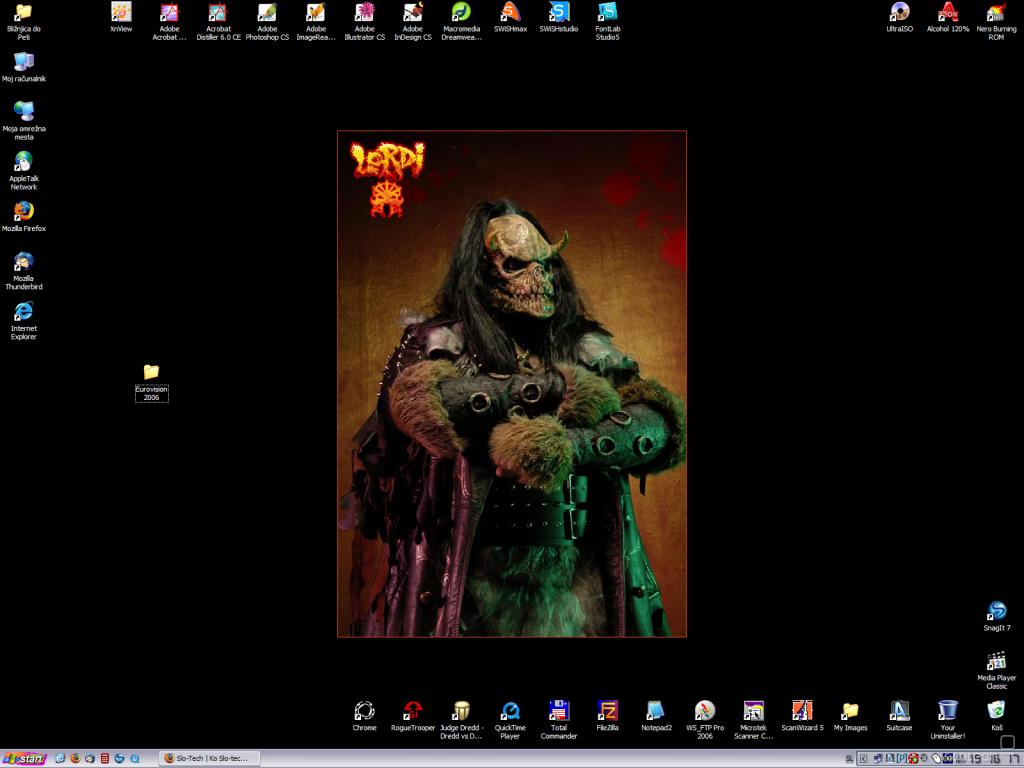Image resolution: width=1024 pixels, height=768 pixels.
Task: Launch WS_FTP Pro 2006 icon
Action: (705, 720)
